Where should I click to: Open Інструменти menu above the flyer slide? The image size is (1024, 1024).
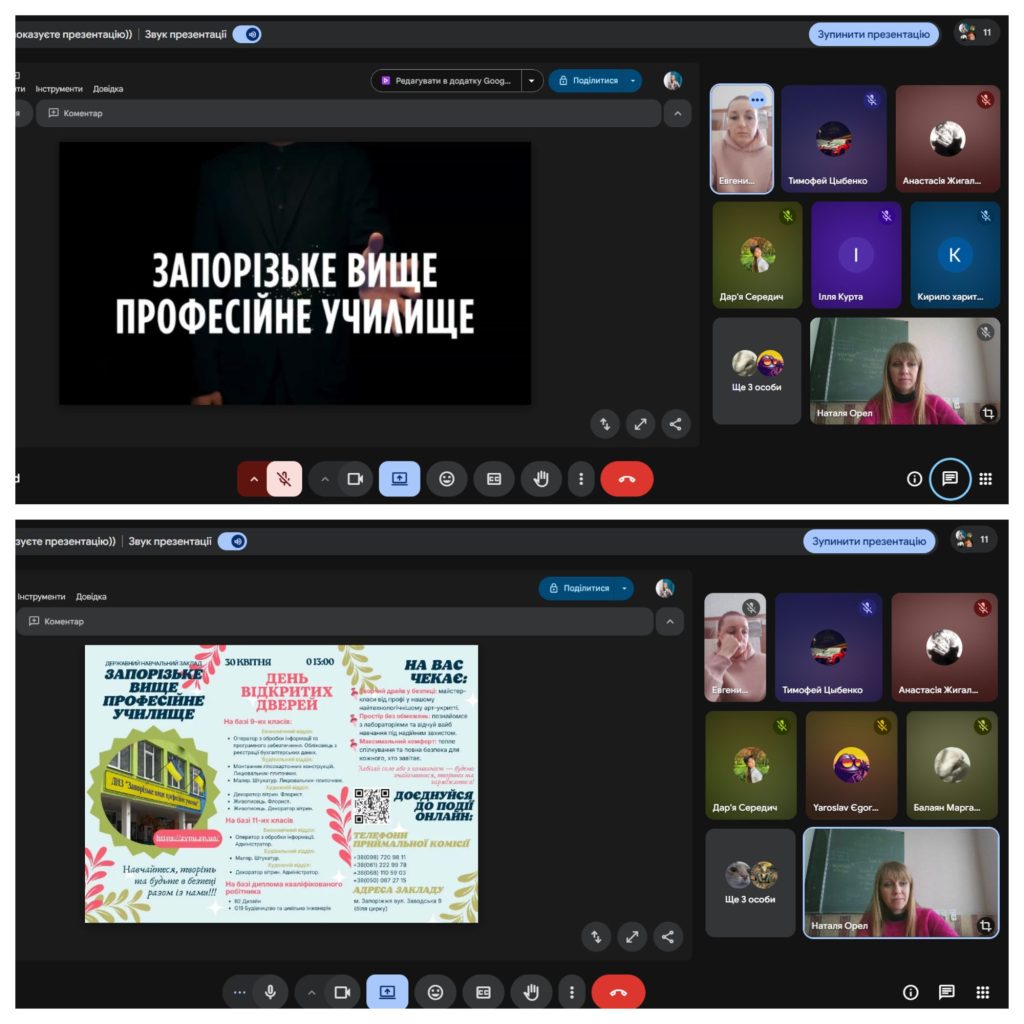coord(41,597)
